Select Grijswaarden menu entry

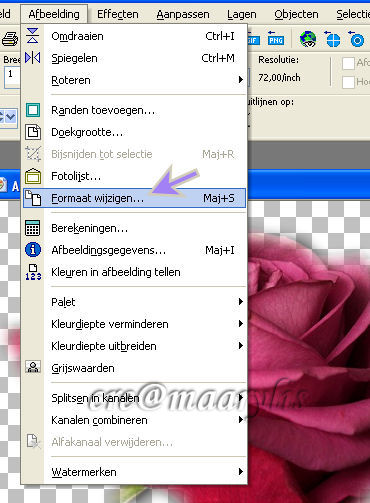point(134,368)
